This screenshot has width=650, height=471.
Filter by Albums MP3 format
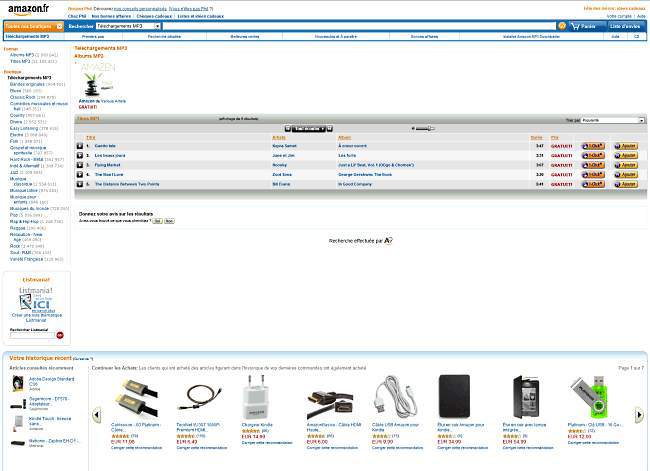22,55
